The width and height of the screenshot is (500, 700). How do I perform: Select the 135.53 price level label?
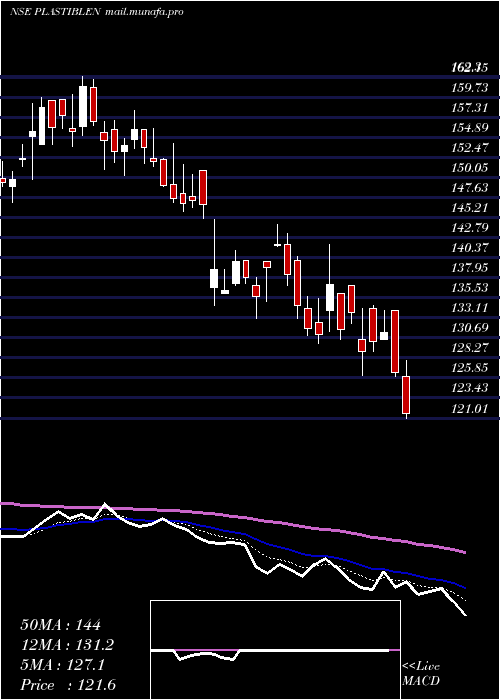[x=469, y=287]
